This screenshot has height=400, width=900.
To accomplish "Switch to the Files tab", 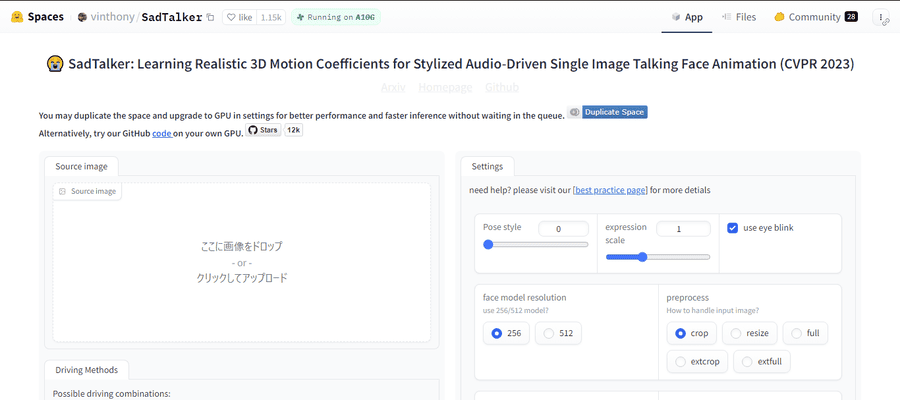I will 739,17.
